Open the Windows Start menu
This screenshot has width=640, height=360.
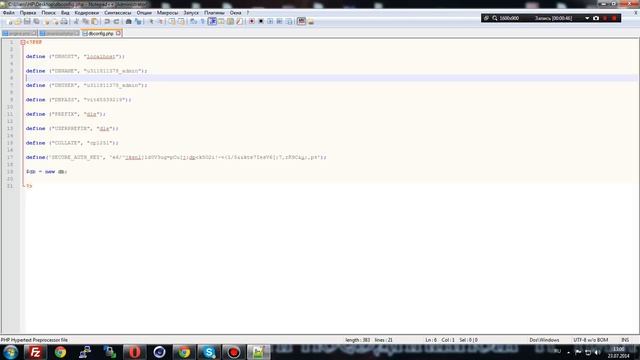10,352
